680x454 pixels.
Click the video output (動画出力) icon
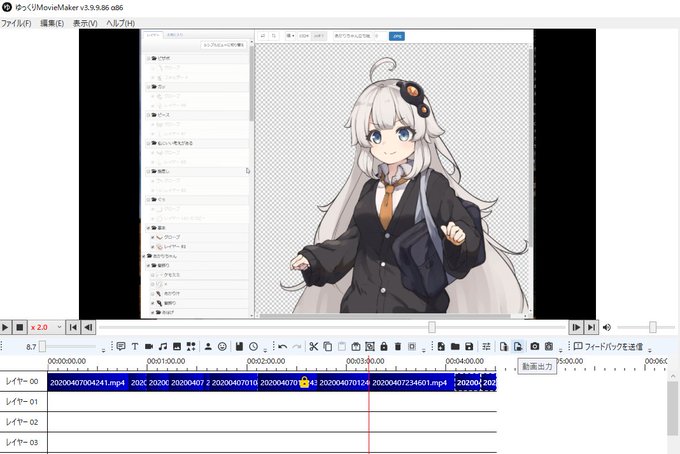pos(518,346)
